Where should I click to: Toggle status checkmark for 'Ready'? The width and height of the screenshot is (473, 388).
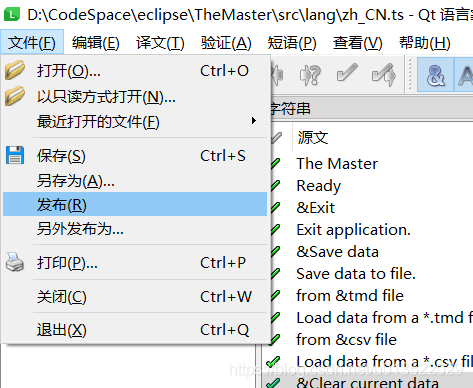tap(275, 186)
